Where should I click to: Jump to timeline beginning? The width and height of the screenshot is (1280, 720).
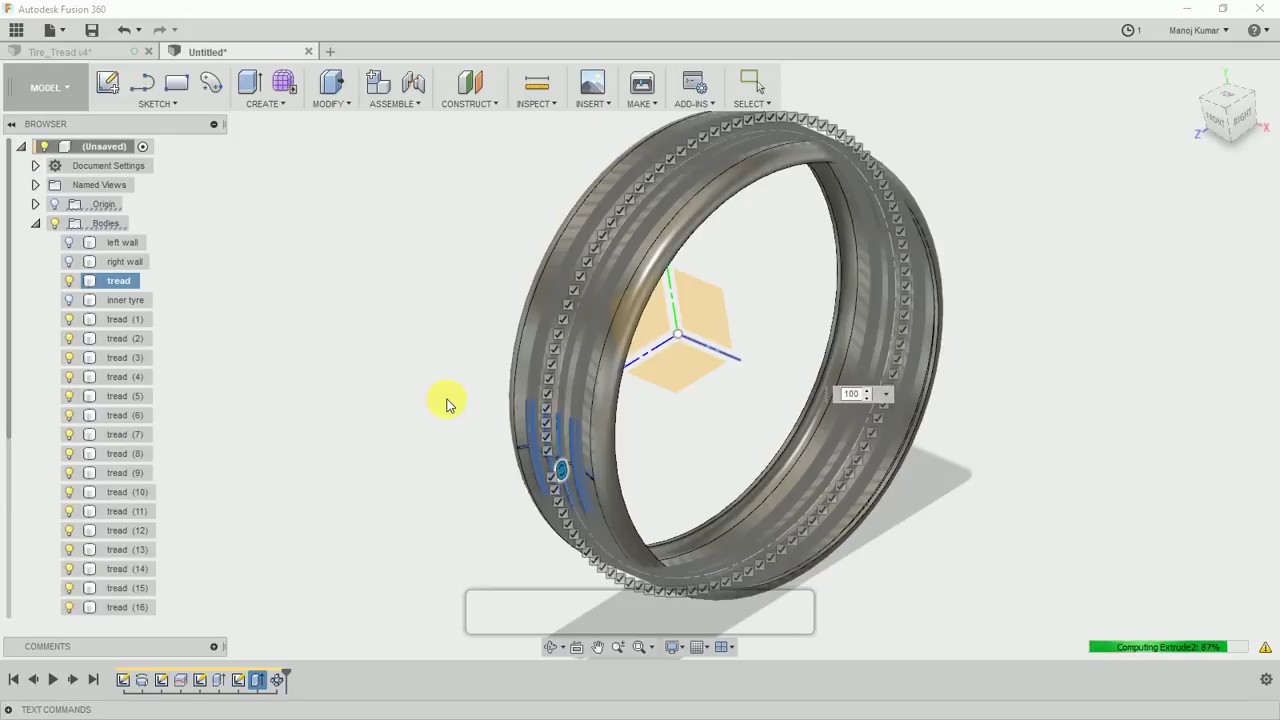click(13, 680)
